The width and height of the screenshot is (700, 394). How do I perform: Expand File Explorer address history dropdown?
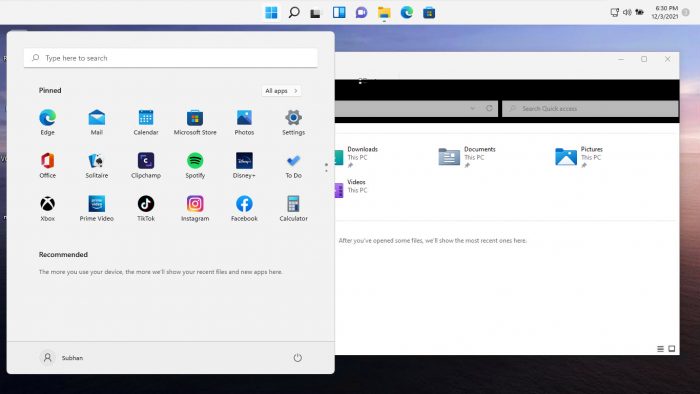pyautogui.click(x=472, y=108)
